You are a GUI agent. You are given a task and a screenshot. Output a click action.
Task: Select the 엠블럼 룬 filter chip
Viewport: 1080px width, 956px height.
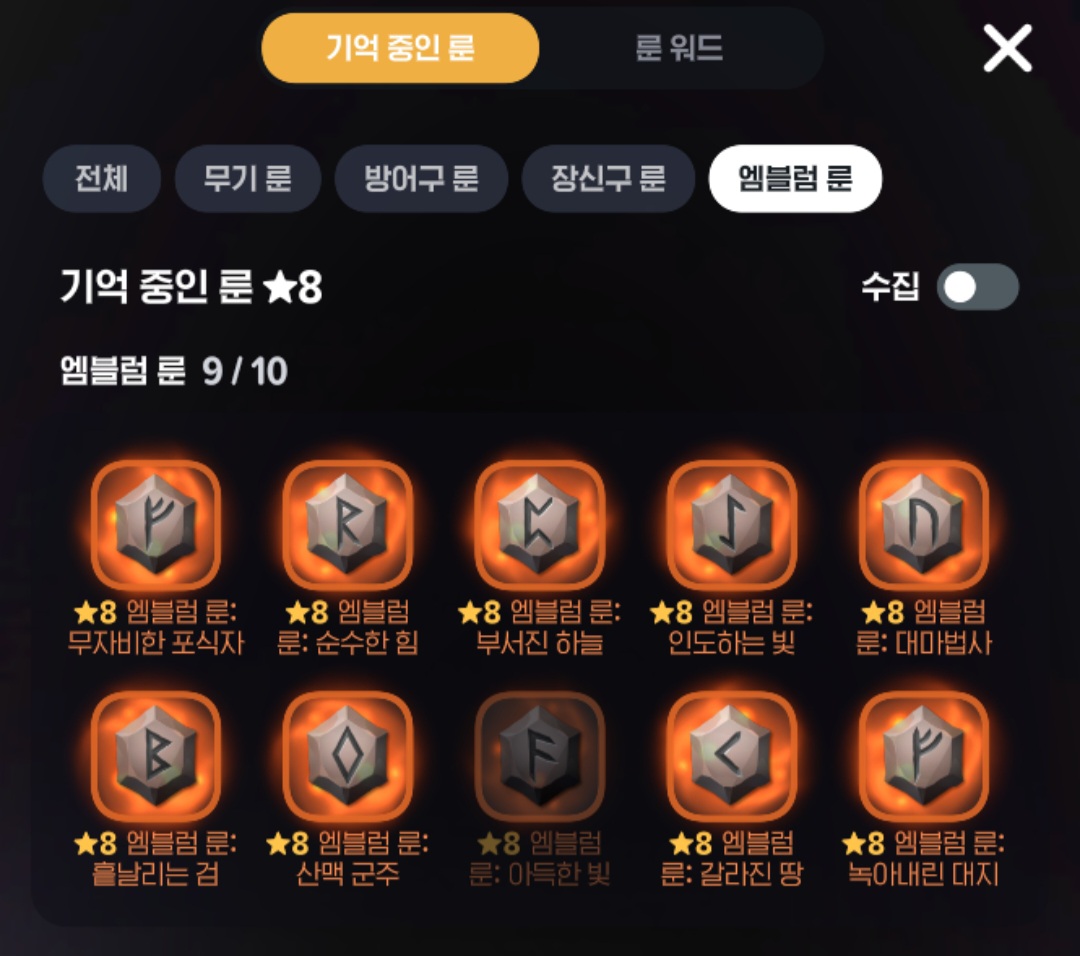(795, 178)
